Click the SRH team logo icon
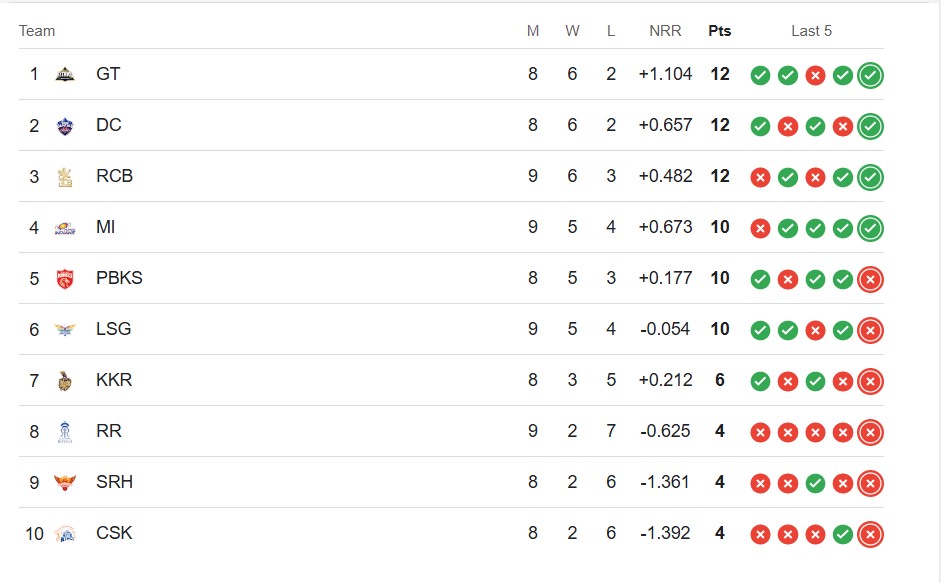The height and width of the screenshot is (583, 941). click(x=65, y=482)
